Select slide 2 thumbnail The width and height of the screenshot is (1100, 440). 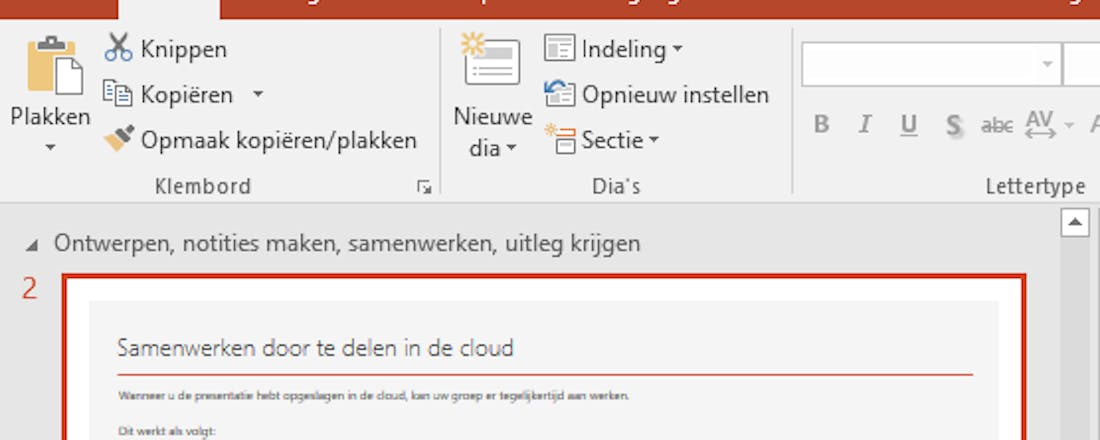coord(545,360)
